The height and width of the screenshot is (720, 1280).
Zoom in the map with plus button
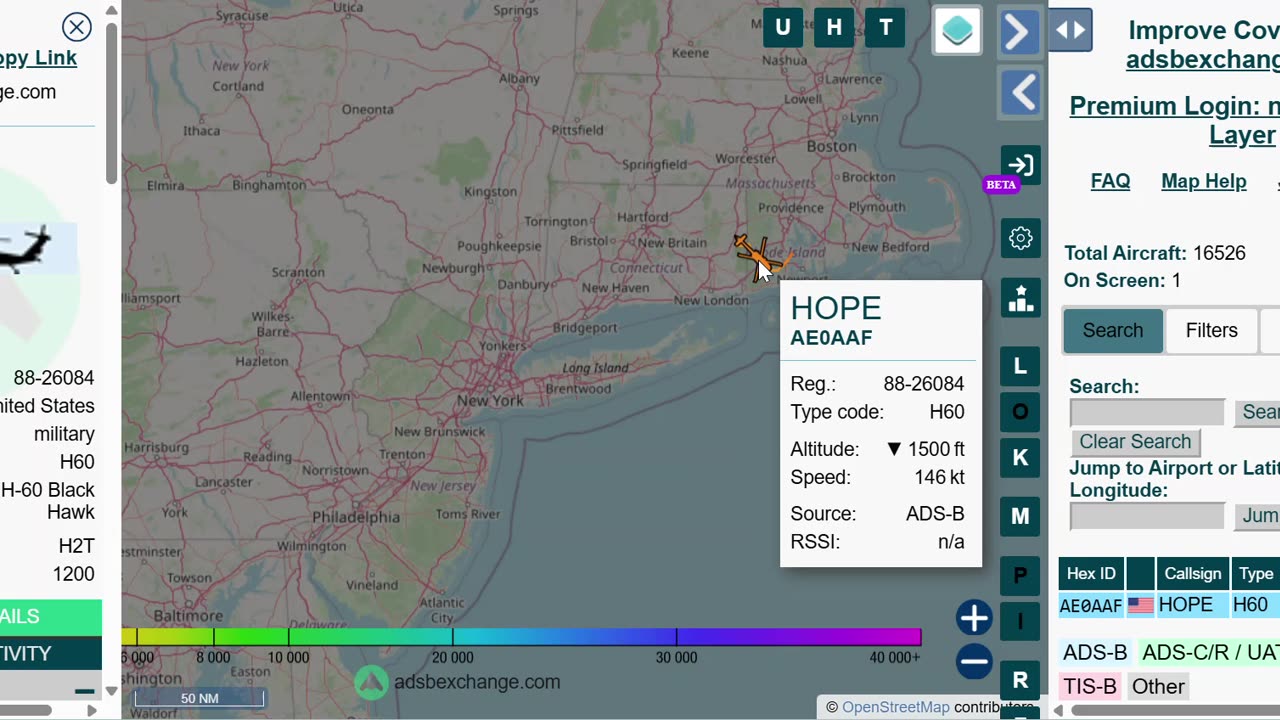coord(974,618)
